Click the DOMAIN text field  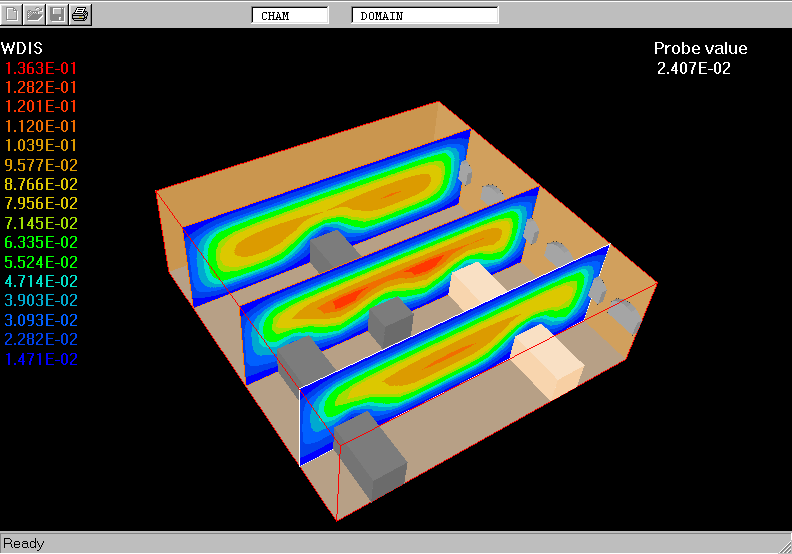[424, 16]
